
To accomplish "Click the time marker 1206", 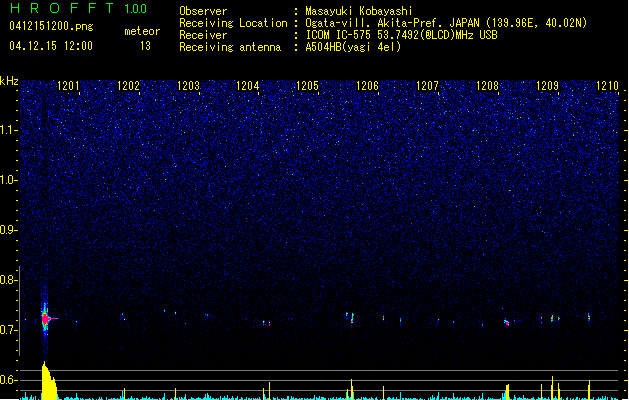I will 367,86.
